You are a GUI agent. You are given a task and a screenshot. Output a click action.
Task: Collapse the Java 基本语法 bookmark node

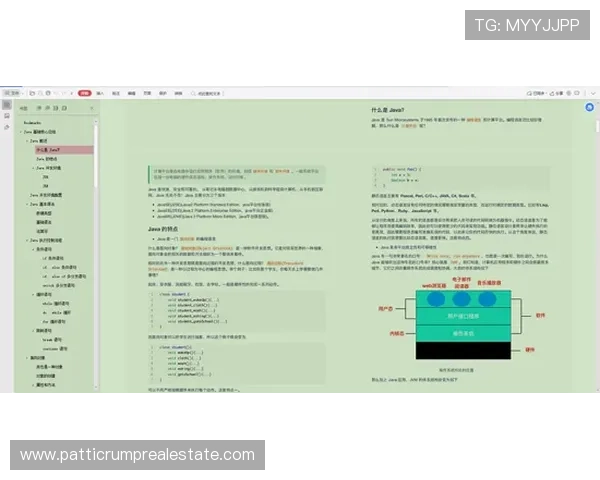point(27,204)
